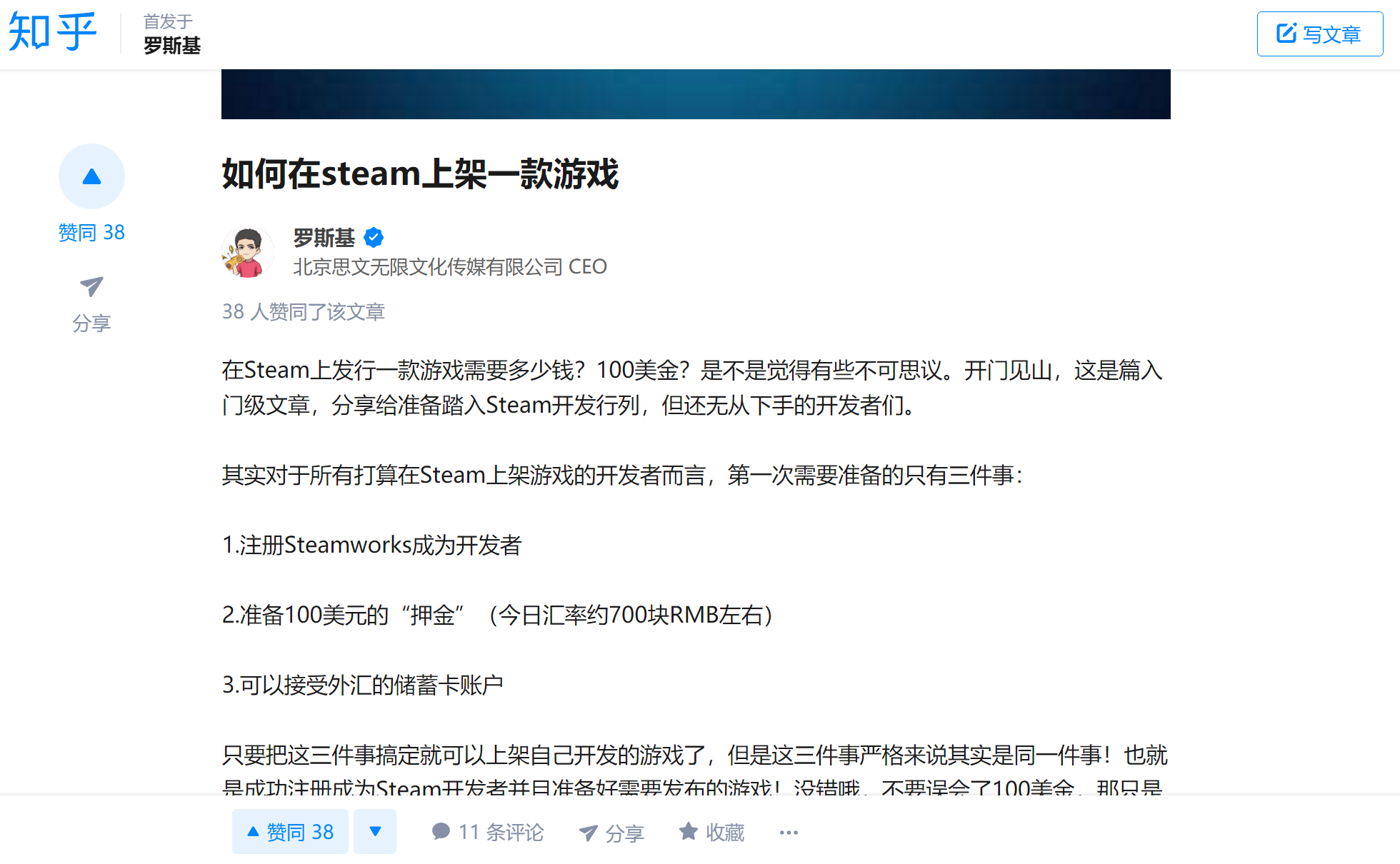Click the 写文章 button
1400x864 pixels.
point(1319,34)
